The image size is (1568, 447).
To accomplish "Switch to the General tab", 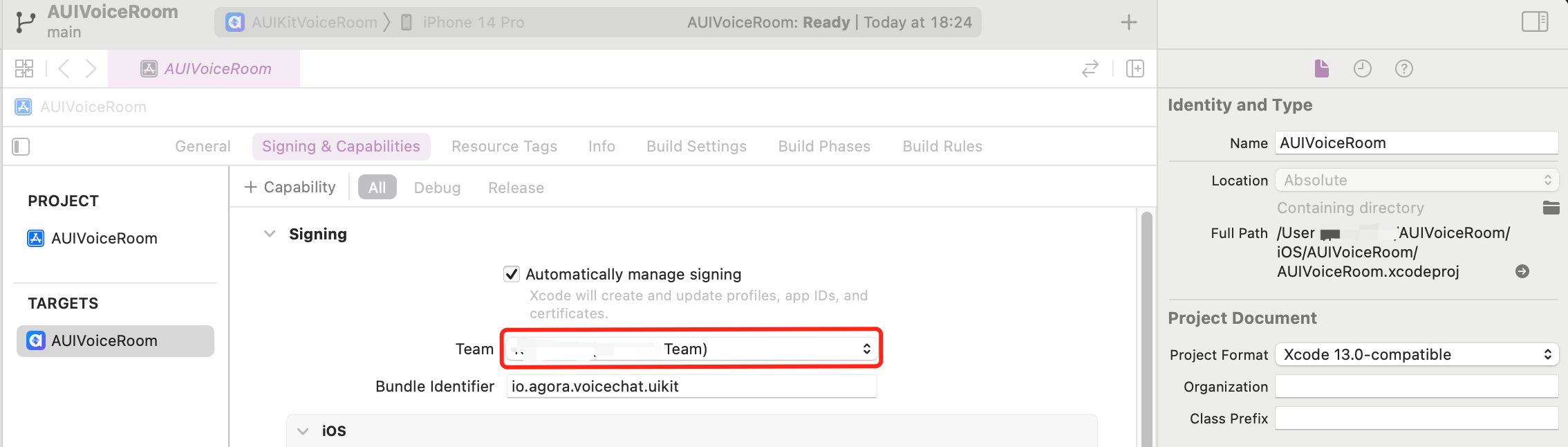I will click(203, 147).
